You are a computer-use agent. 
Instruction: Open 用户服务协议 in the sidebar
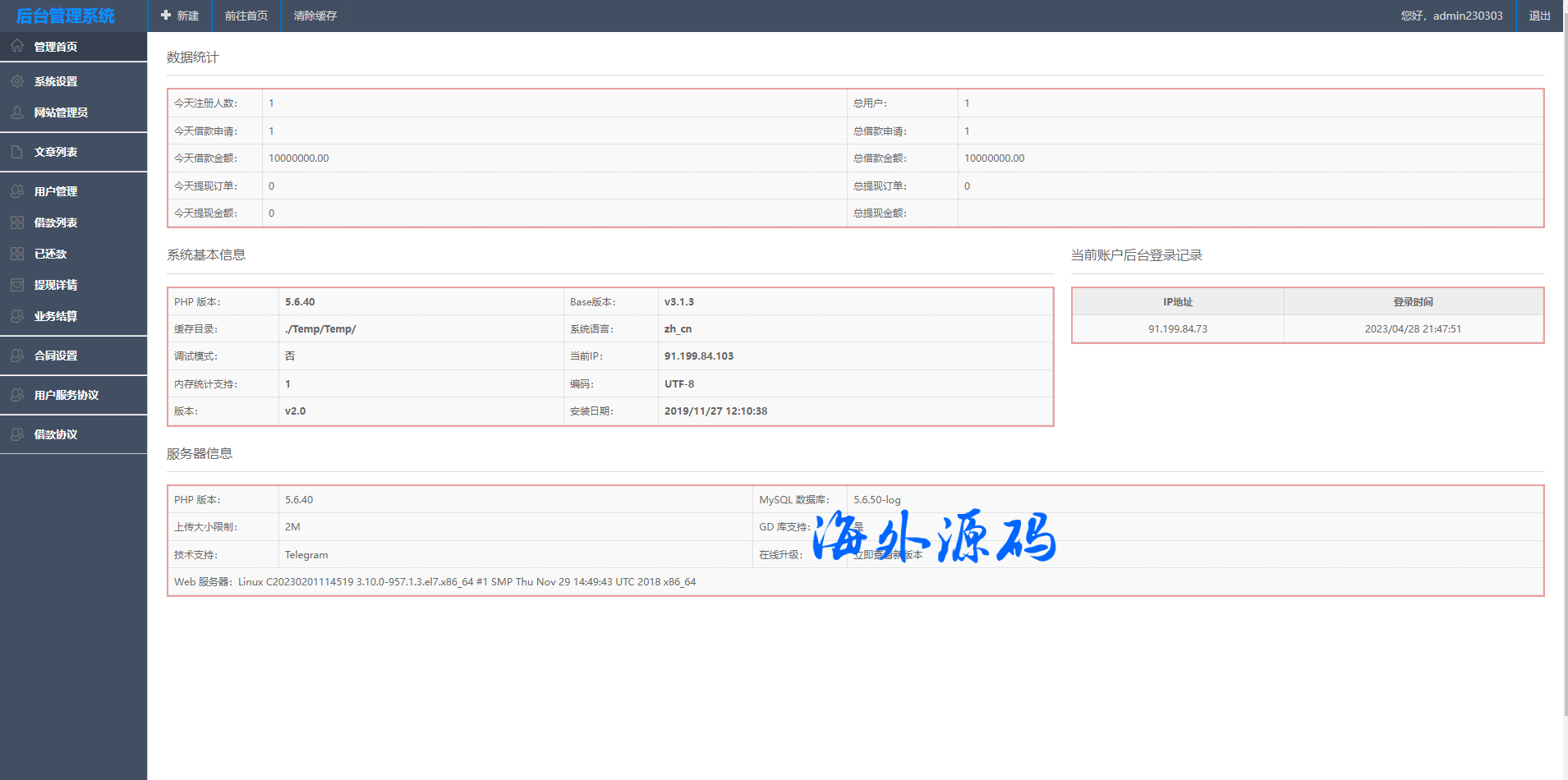tap(66, 395)
